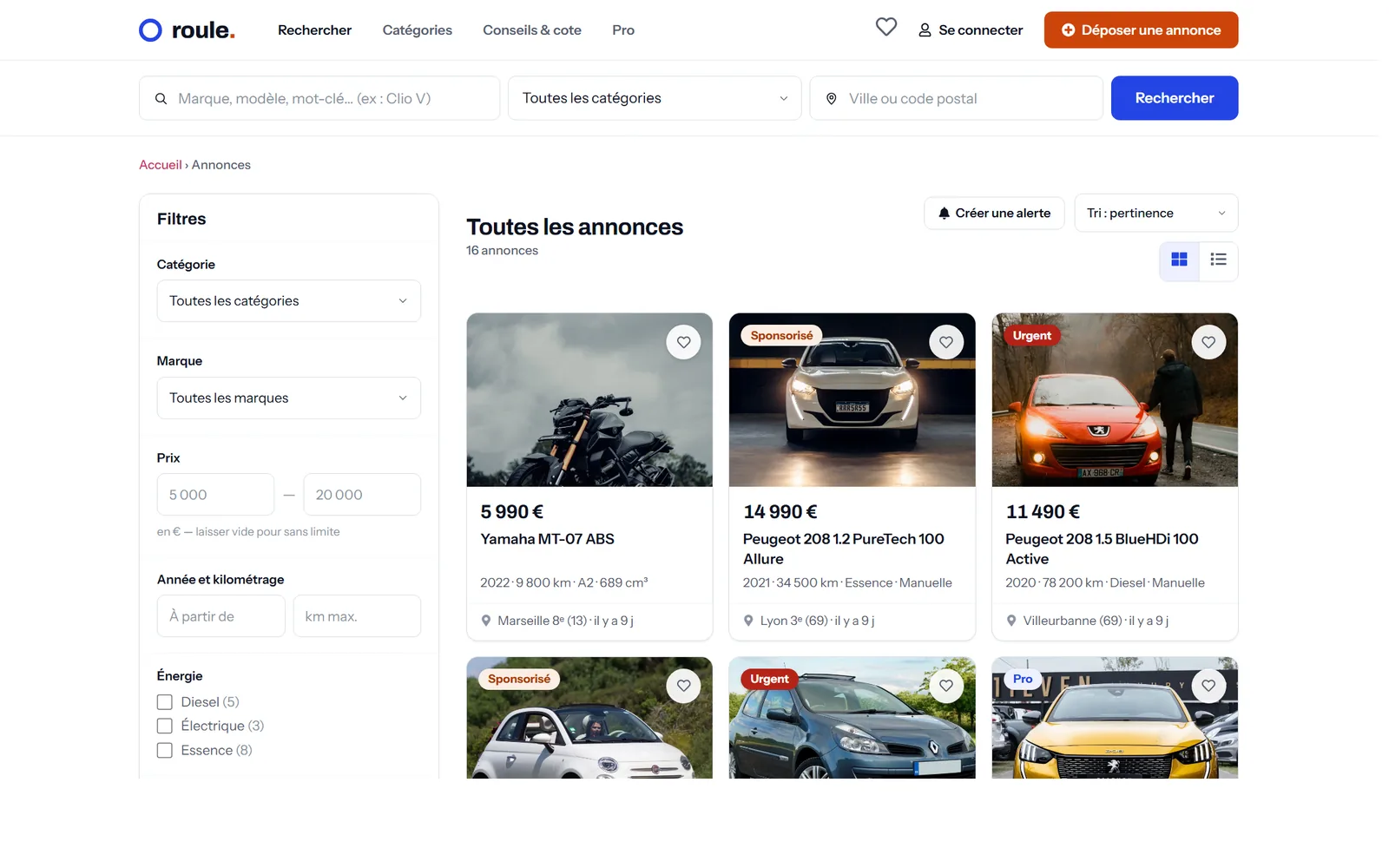This screenshot has width=1389, height=868.
Task: Open Peugeot 208 1.2 PureTech 100 Allure title
Action: click(x=844, y=549)
